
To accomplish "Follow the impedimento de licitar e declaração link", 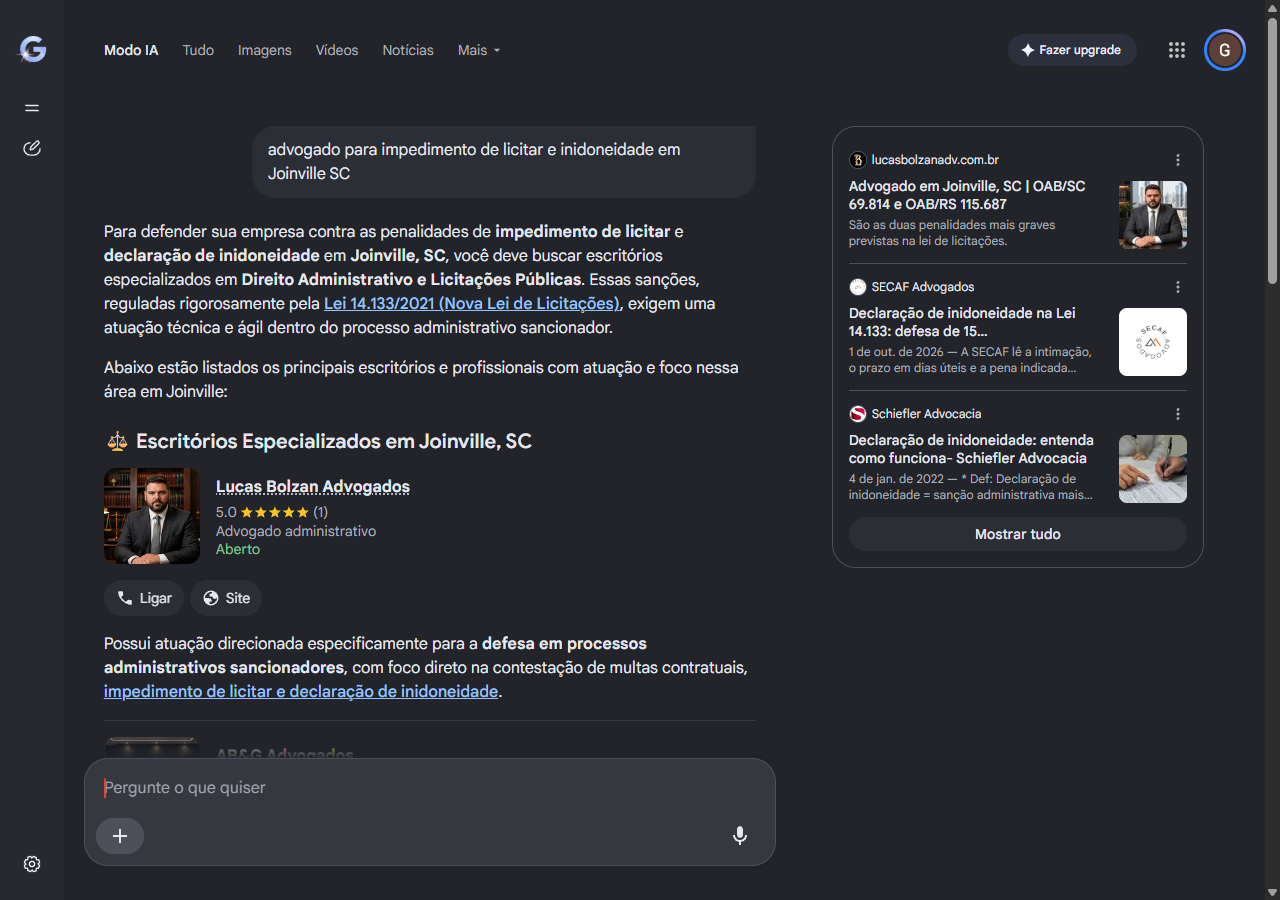I will pos(301,691).
